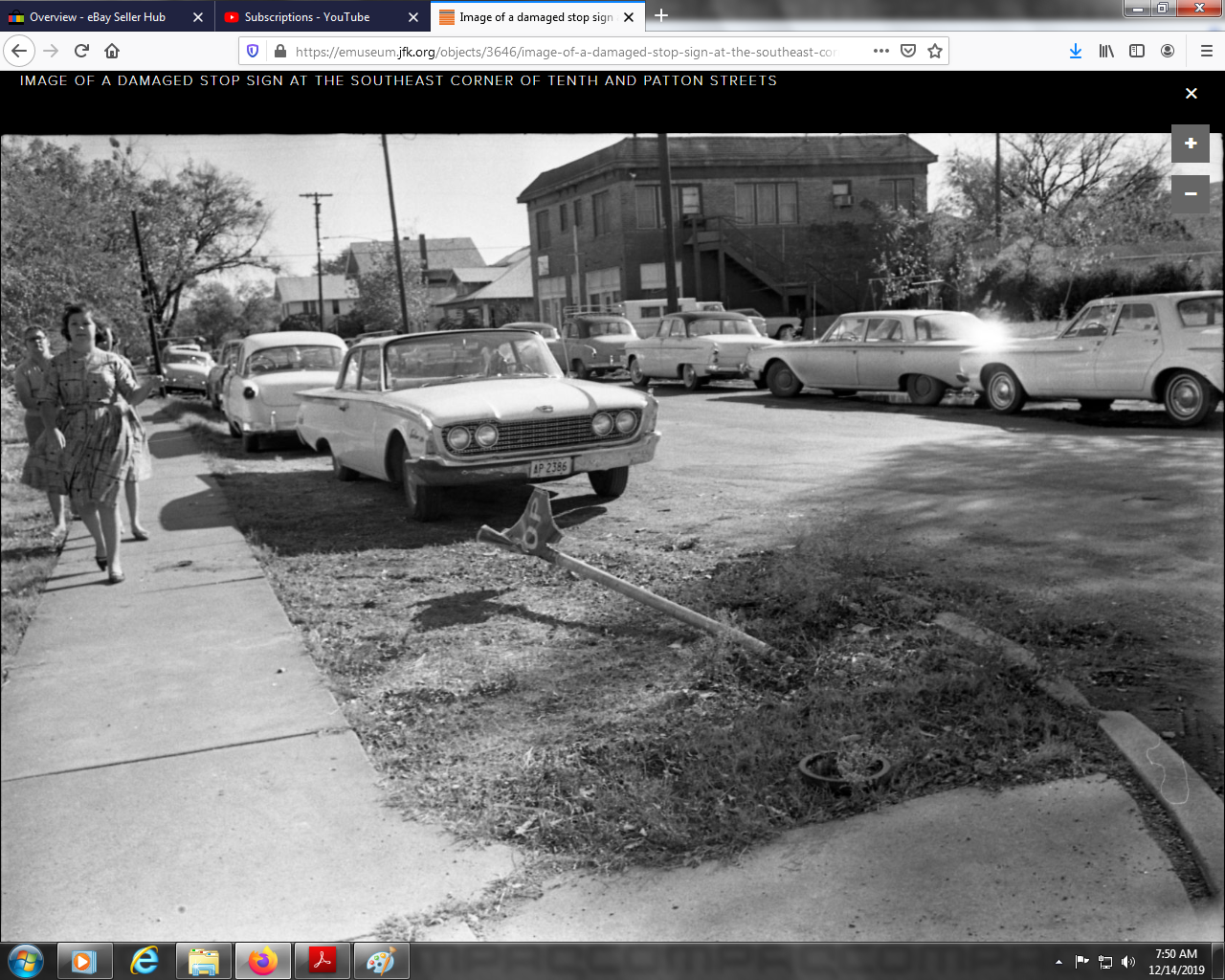
Task: Toggle the sidebar view
Action: click(1137, 51)
